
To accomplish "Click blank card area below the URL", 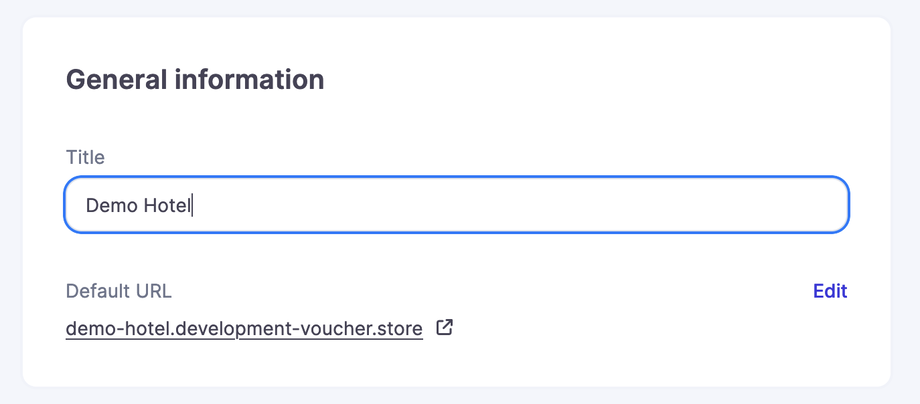I will click(x=456, y=363).
